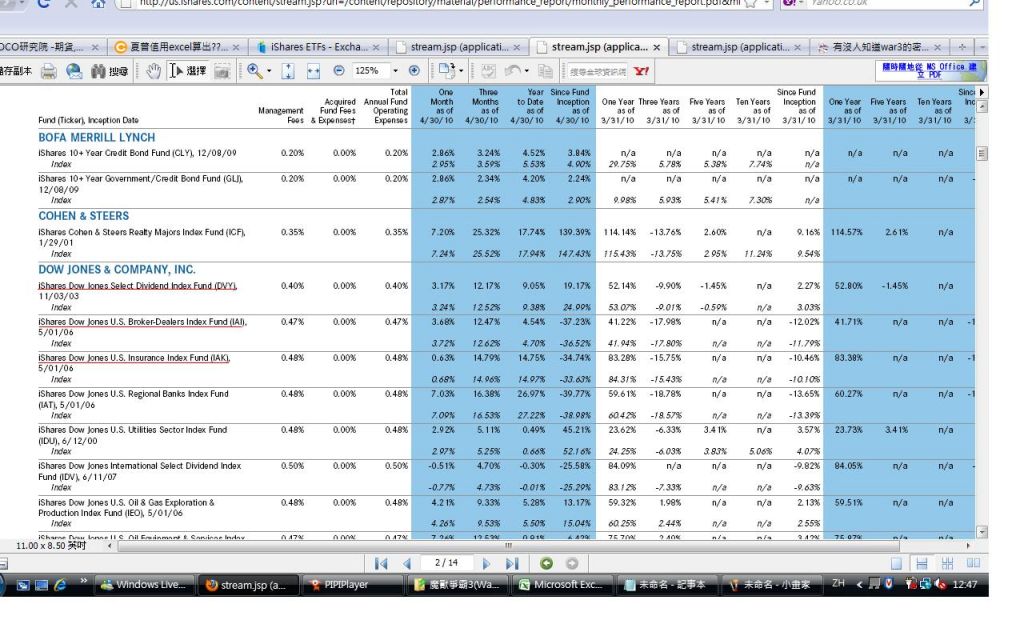Open the zoom percentage dropdown
This screenshot has width=1024, height=640.
[x=395, y=71]
